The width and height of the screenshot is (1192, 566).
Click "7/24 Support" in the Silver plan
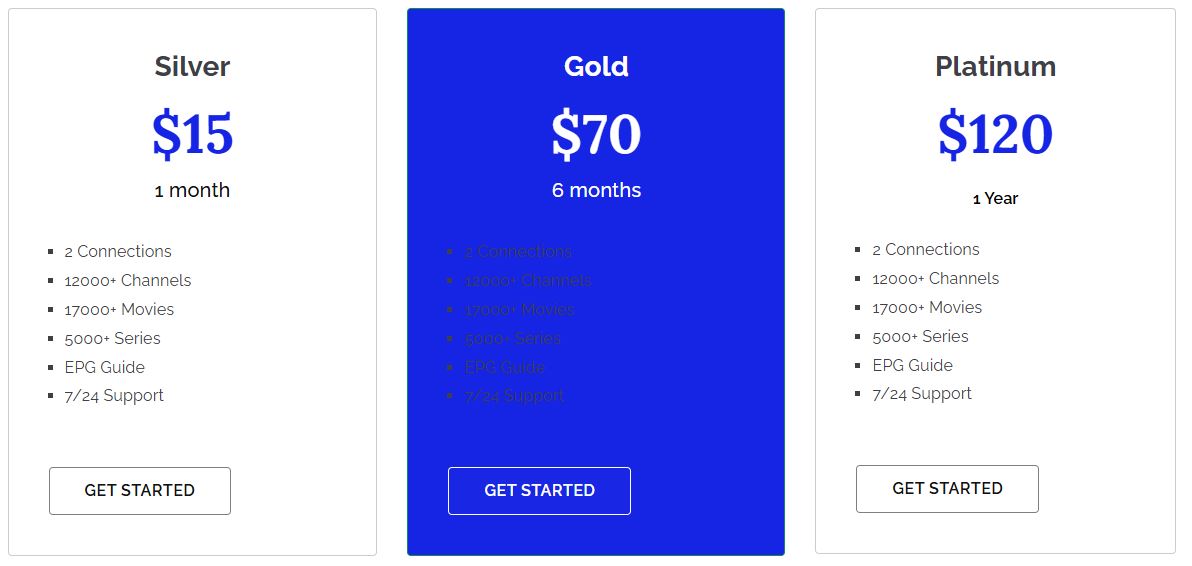click(x=114, y=395)
